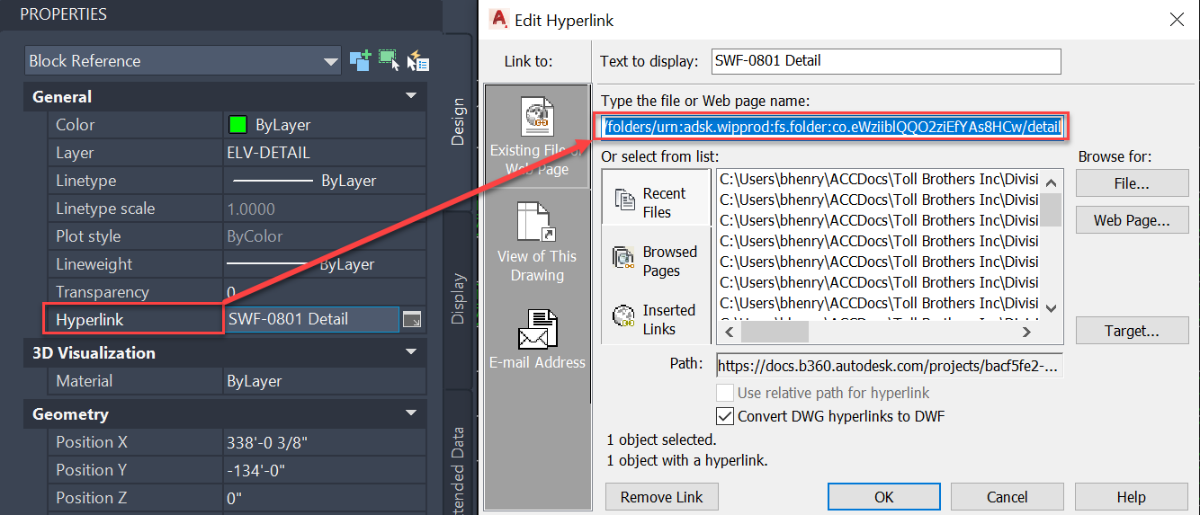Viewport: 1200px width, 515px height.
Task: Click the Hyperlink property label
Action: click(x=90, y=320)
